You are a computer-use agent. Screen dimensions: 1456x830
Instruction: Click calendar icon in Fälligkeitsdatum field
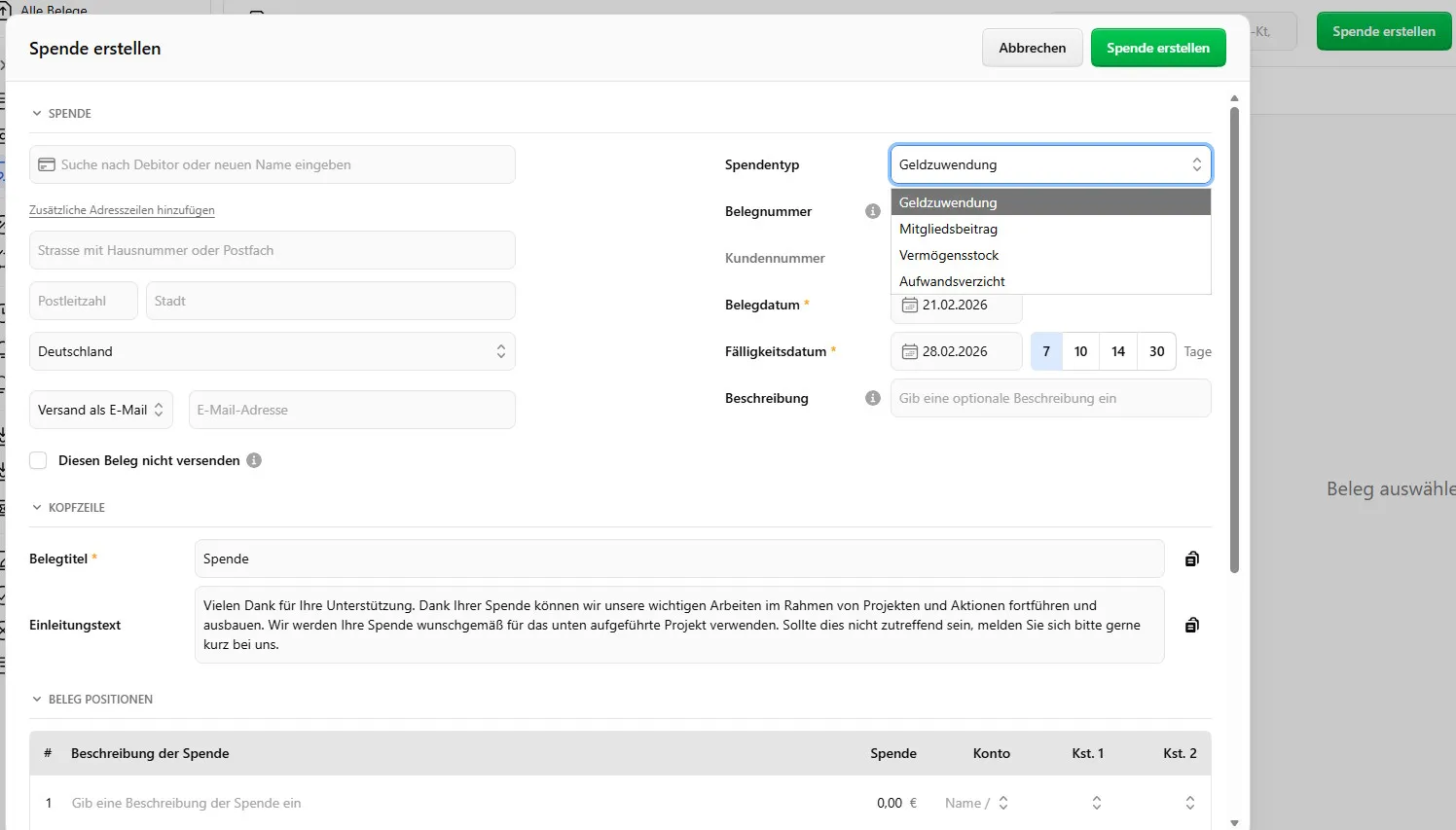tap(909, 351)
